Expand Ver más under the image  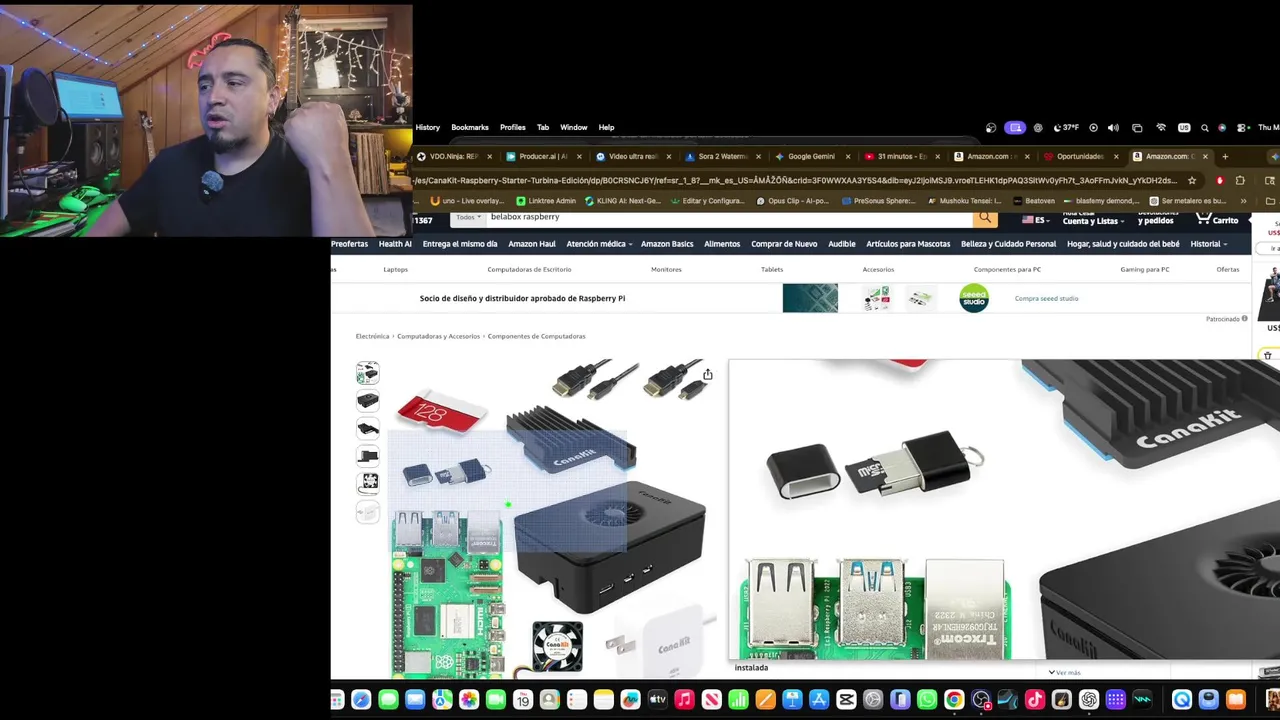click(x=1065, y=672)
